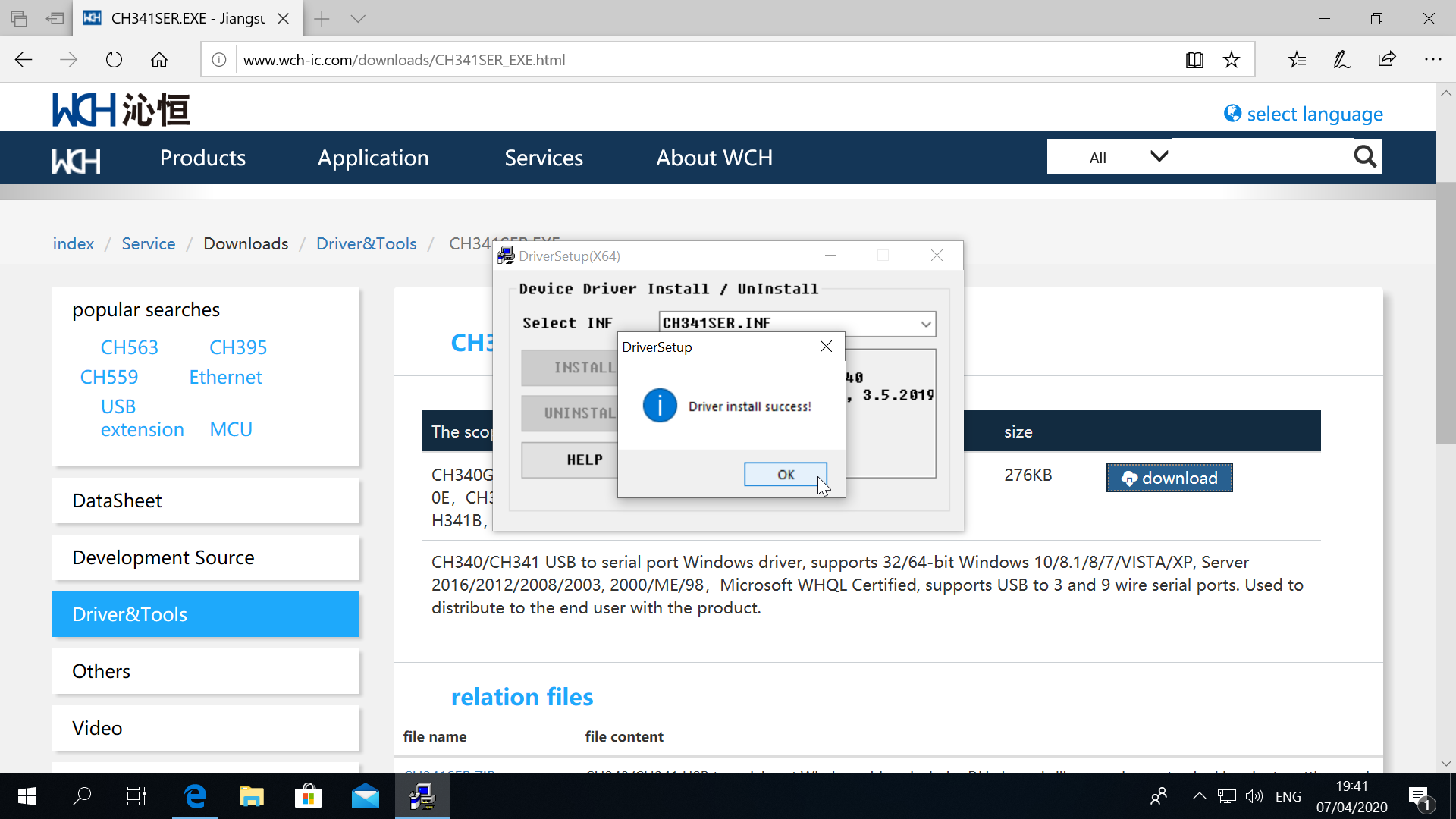The width and height of the screenshot is (1456, 819).
Task: Open the Services menu
Action: tap(544, 158)
